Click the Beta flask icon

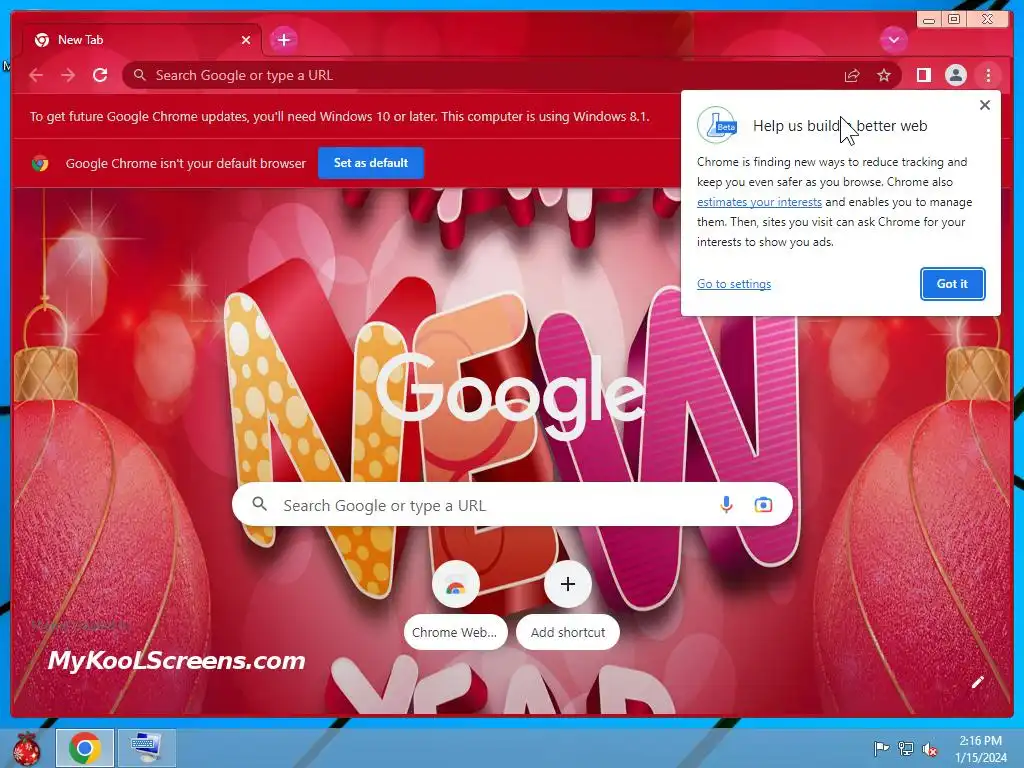(x=717, y=125)
